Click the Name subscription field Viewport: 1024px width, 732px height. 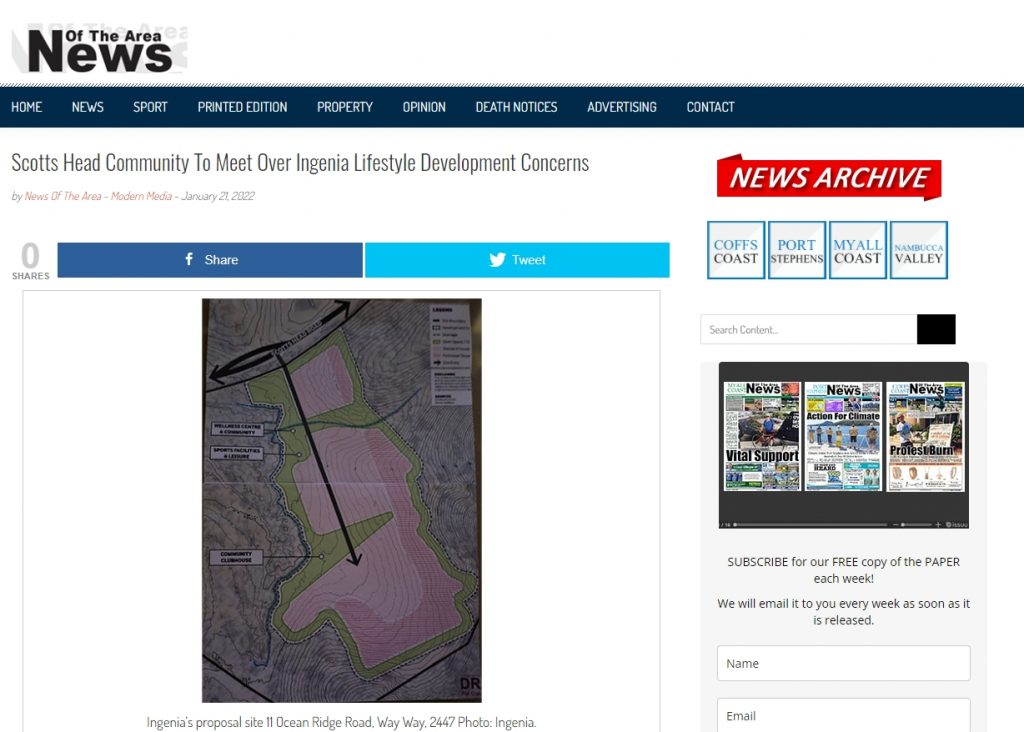(843, 663)
